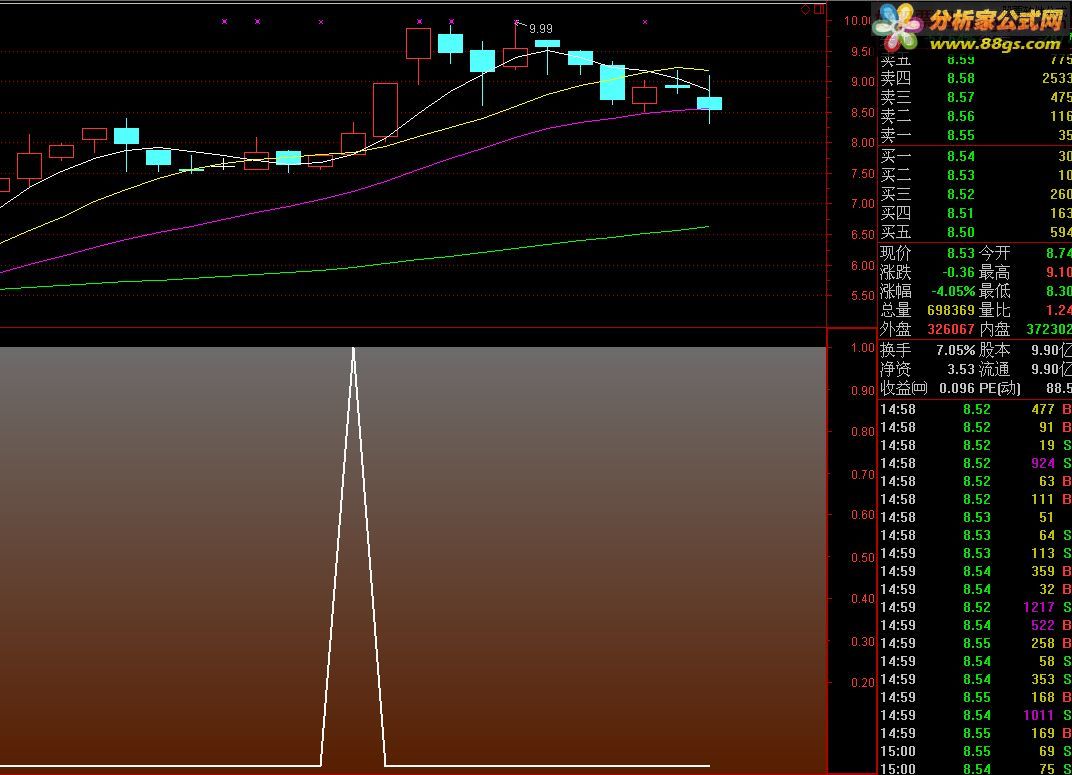Image resolution: width=1072 pixels, height=775 pixels.
Task: Select the 14:59 trade with volume 258
Action: pyautogui.click(x=975, y=643)
